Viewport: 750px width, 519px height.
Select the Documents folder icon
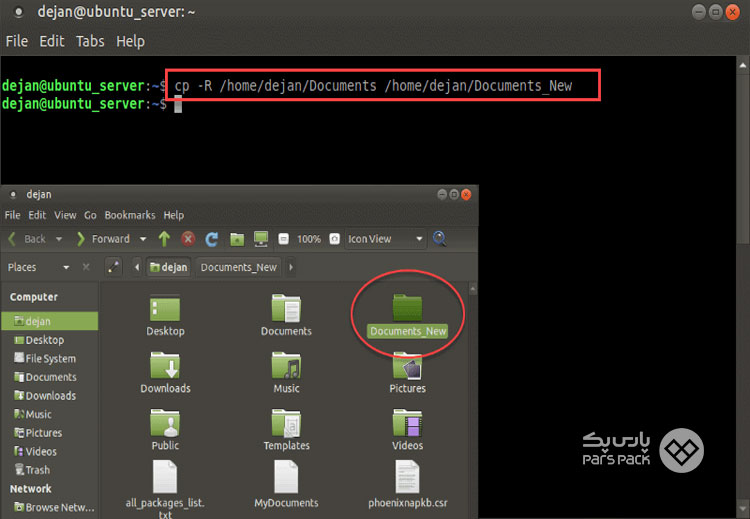click(286, 308)
